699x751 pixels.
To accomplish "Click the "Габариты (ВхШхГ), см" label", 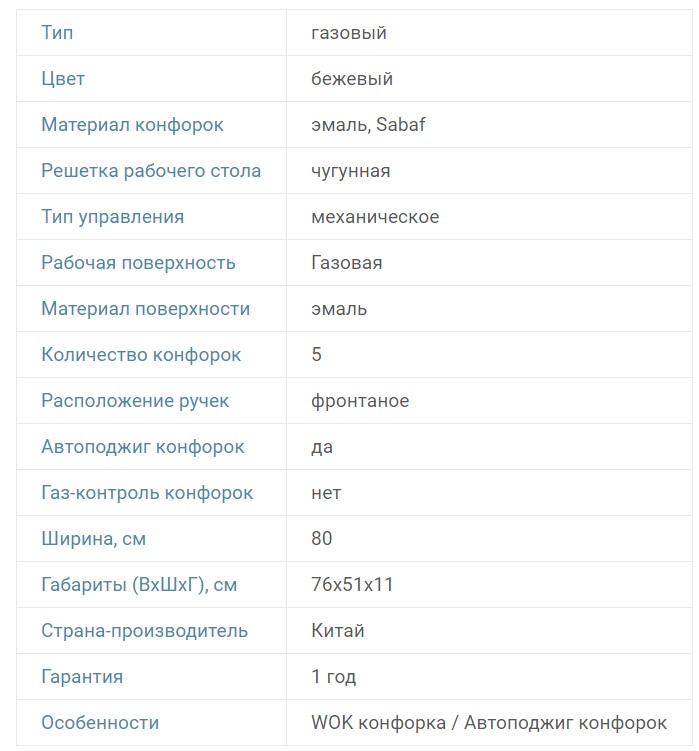I will [139, 585].
